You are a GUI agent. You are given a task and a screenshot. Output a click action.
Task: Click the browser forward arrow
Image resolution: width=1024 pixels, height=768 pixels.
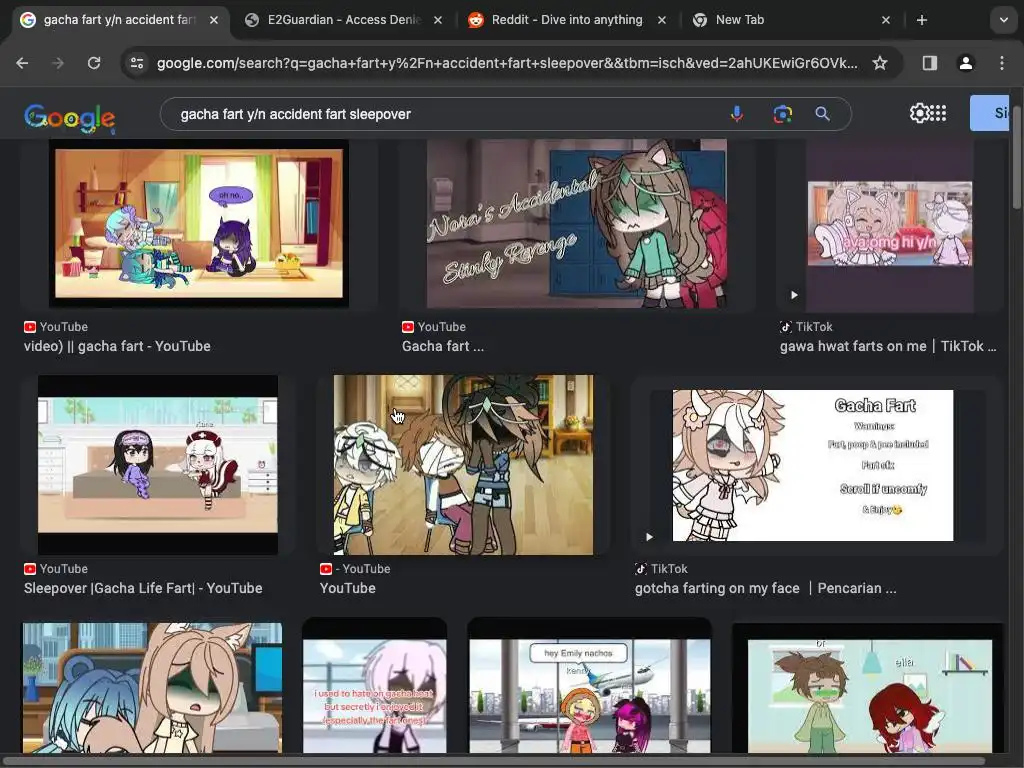pyautogui.click(x=58, y=63)
